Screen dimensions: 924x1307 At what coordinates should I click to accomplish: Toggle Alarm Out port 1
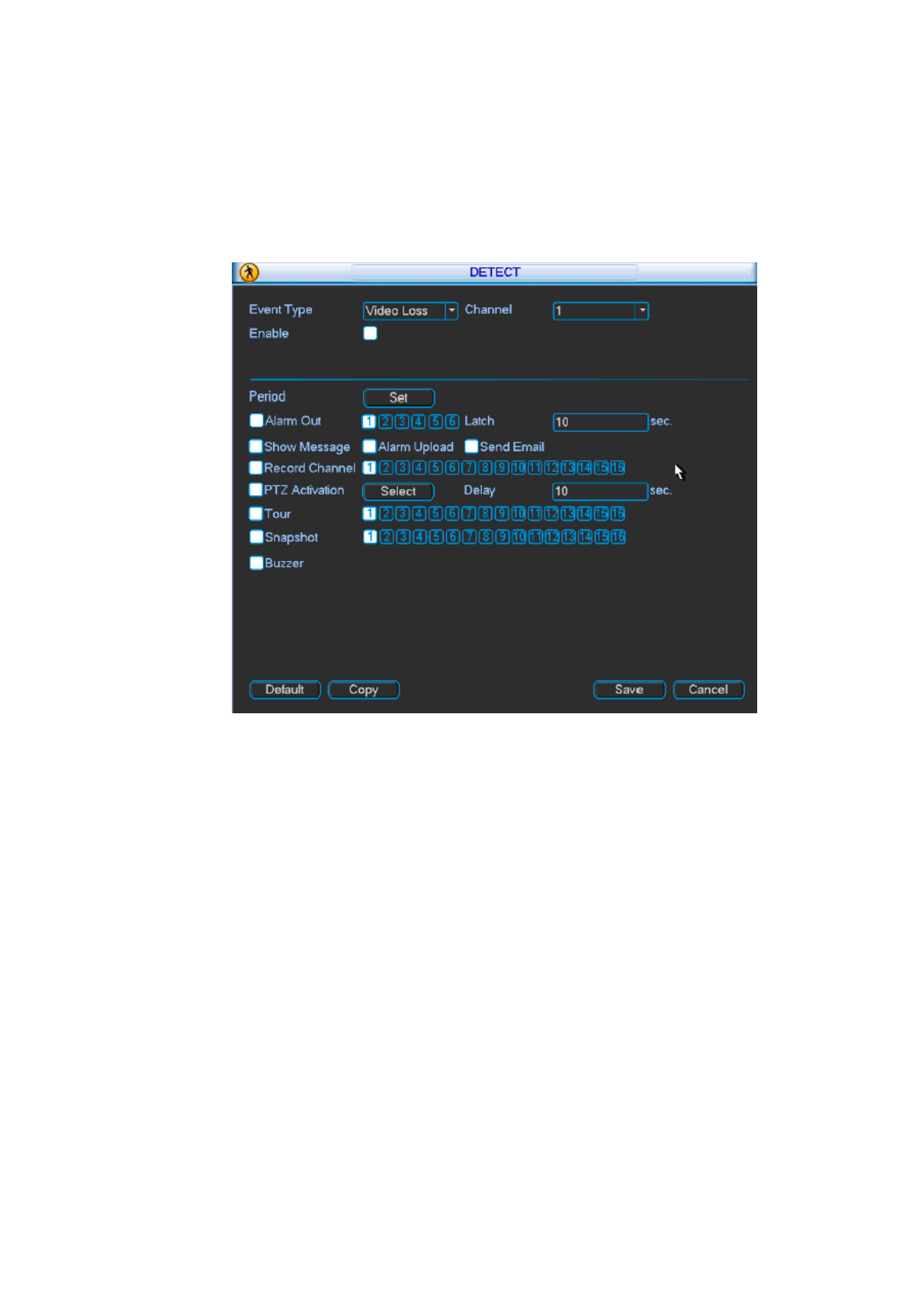pyautogui.click(x=369, y=421)
